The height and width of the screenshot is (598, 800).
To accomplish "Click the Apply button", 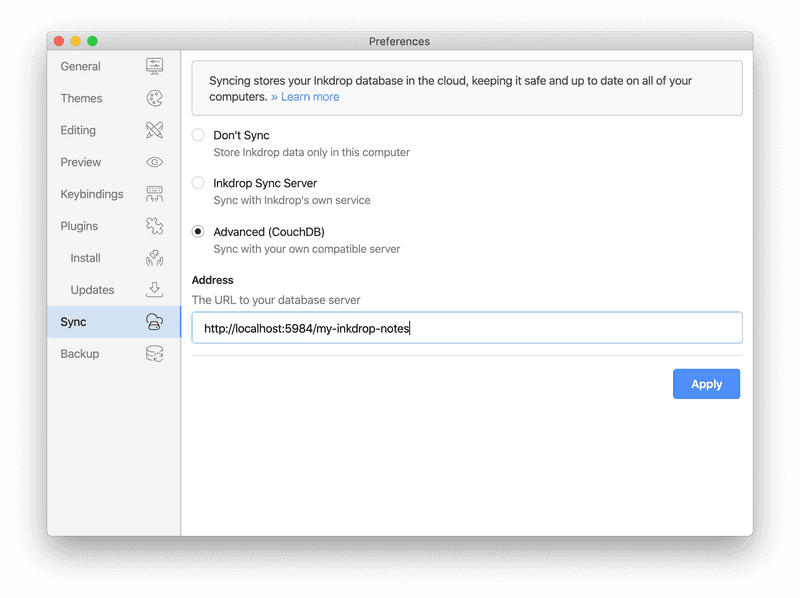I will pos(706,384).
